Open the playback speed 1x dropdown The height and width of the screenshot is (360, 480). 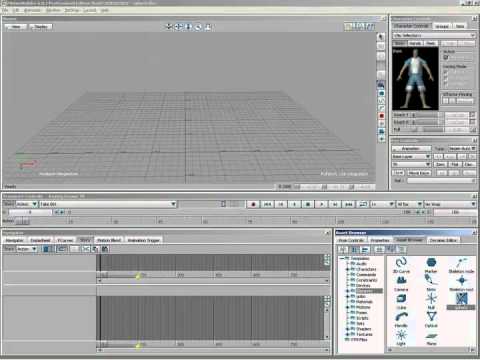[383, 204]
